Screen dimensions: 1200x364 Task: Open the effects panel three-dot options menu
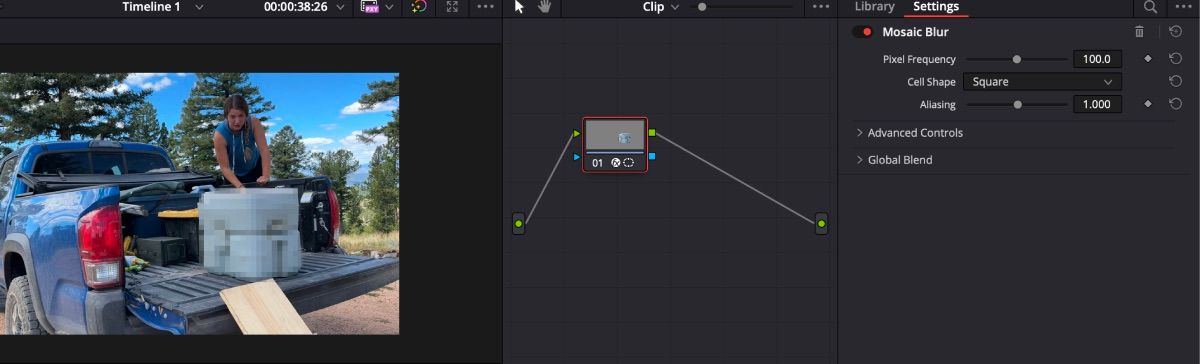tap(1184, 7)
